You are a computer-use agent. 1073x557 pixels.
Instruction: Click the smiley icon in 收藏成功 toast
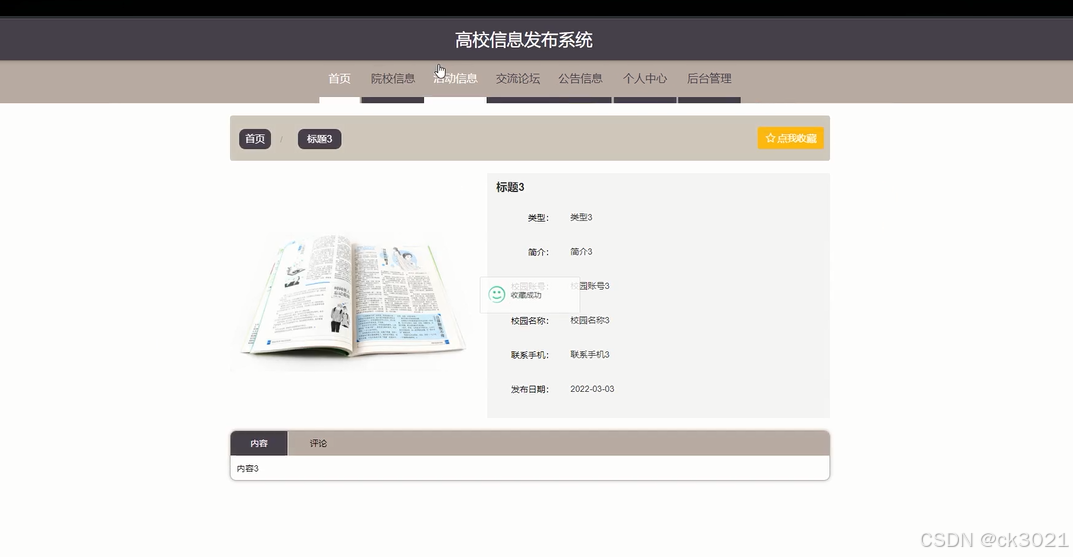pos(497,294)
